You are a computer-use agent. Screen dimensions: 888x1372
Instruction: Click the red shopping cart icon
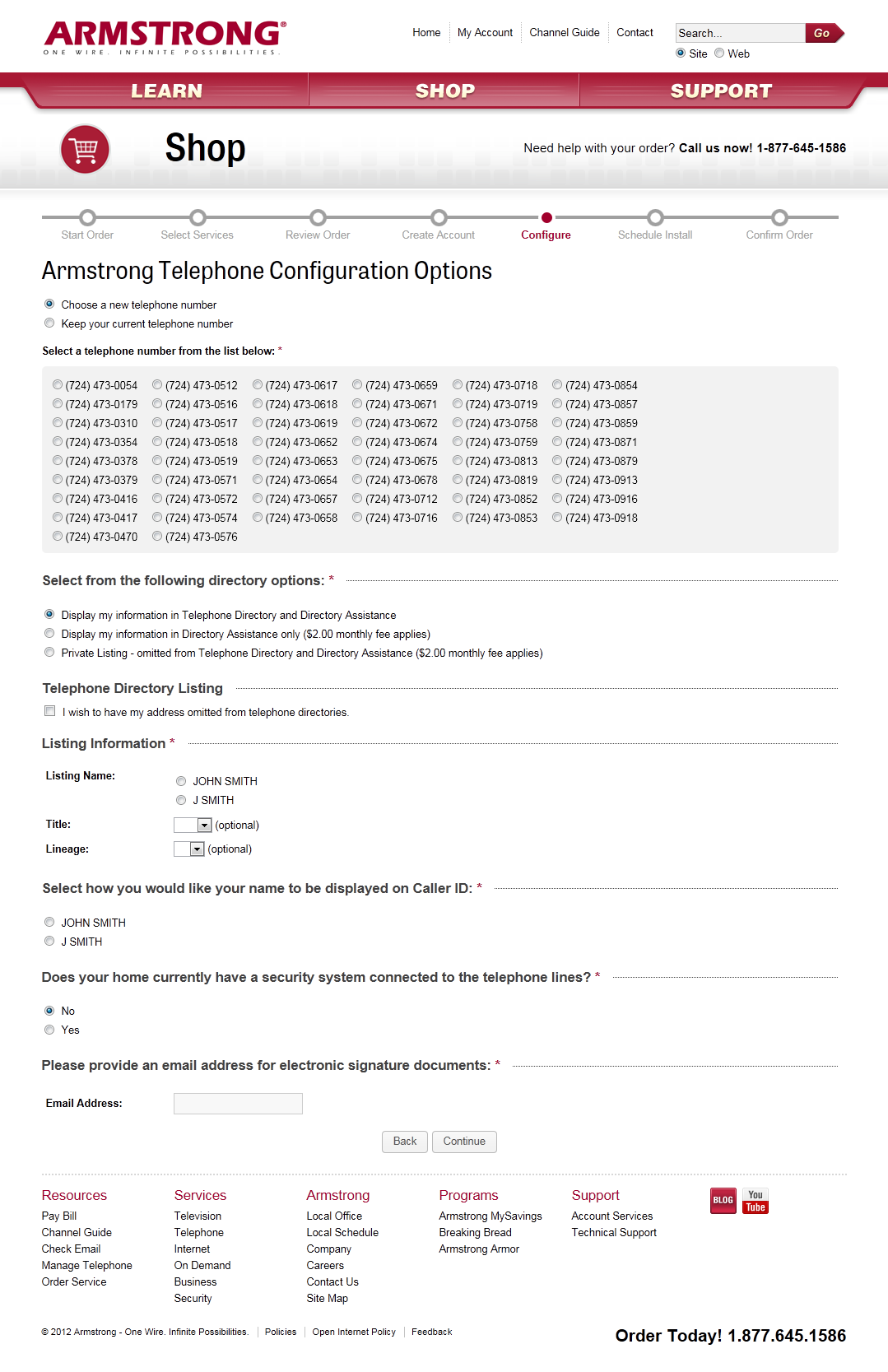[x=85, y=149]
